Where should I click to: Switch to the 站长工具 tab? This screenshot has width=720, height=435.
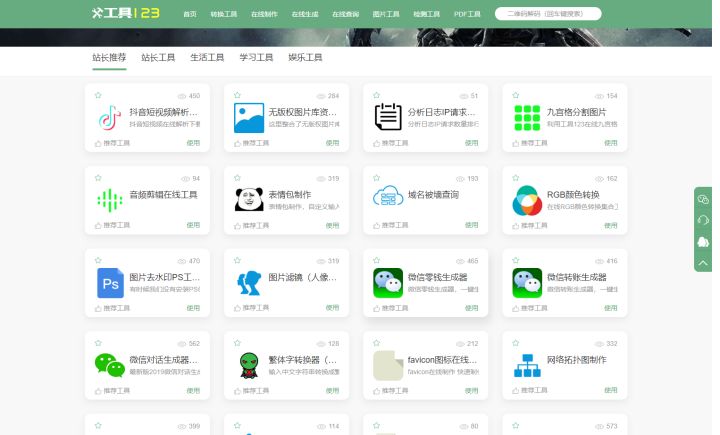click(x=158, y=57)
